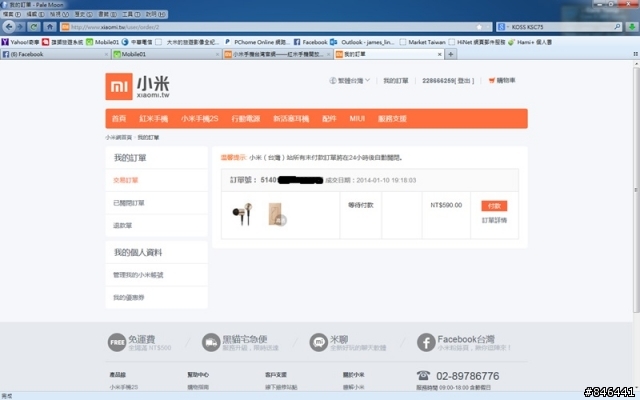Click the FREE shipping circle icon
640x400 pixels.
tap(117, 342)
